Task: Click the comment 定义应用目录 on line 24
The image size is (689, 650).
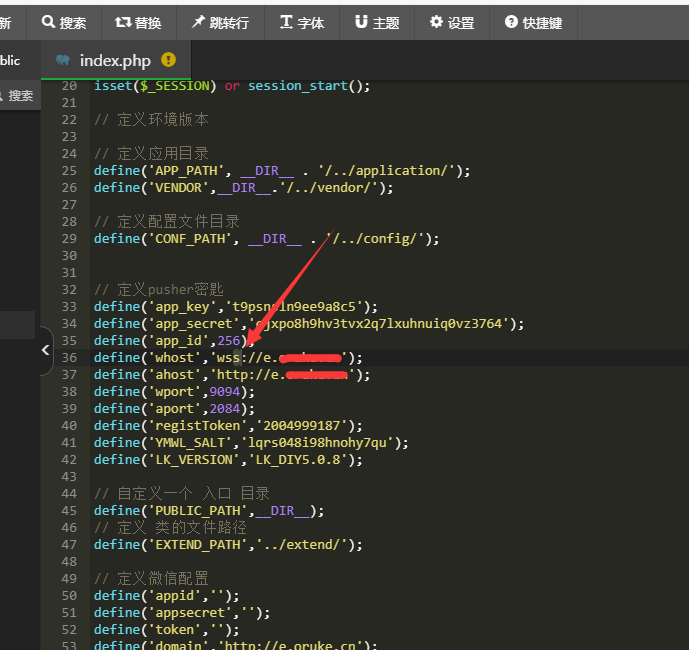Action: point(163,154)
